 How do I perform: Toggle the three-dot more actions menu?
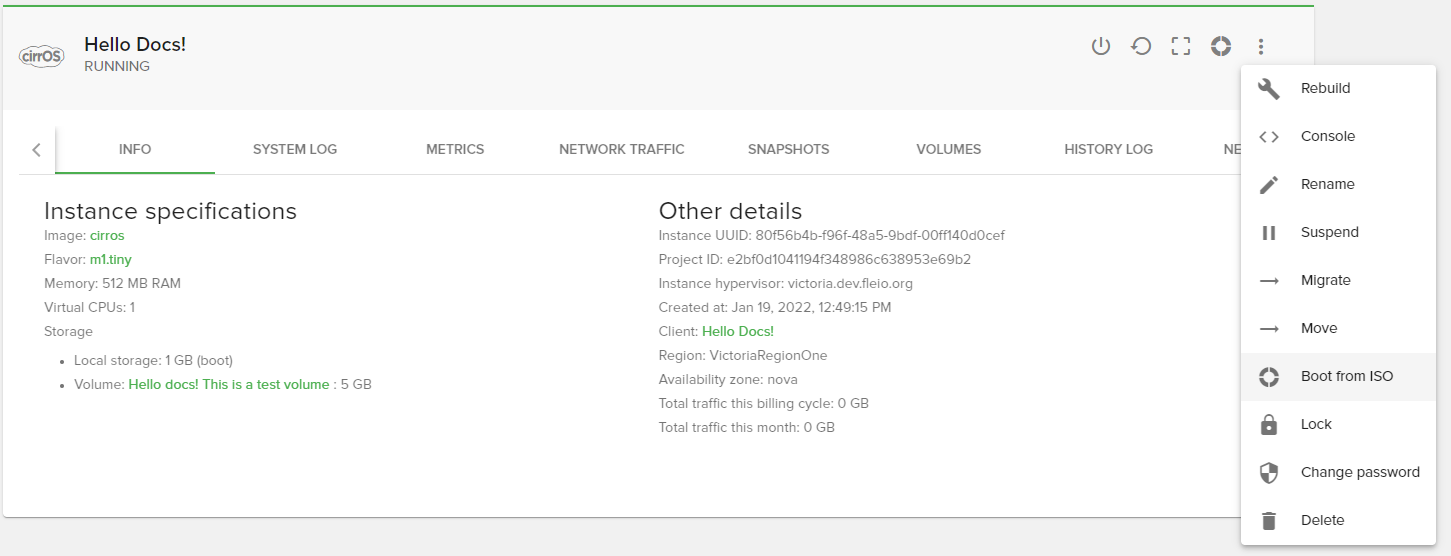click(x=1261, y=46)
